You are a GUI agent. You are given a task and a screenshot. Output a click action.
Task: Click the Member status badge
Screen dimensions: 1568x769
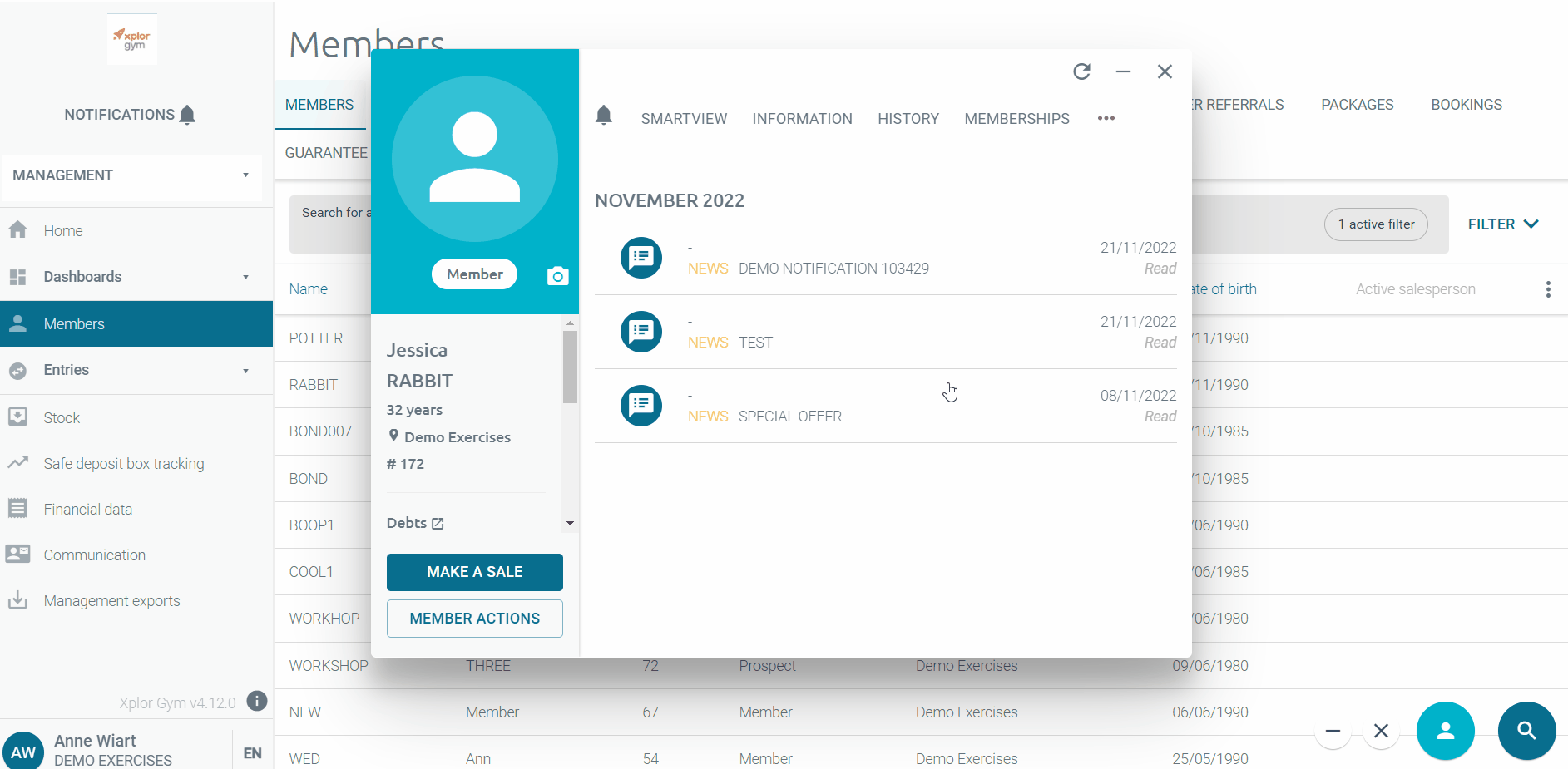474,274
